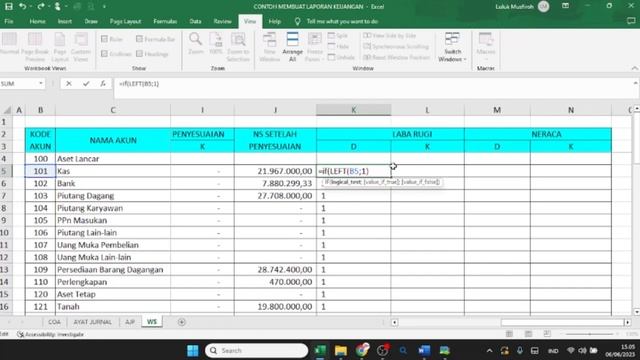The width and height of the screenshot is (640, 360).
Task: Open the Data ribbon tab
Action: click(x=195, y=21)
